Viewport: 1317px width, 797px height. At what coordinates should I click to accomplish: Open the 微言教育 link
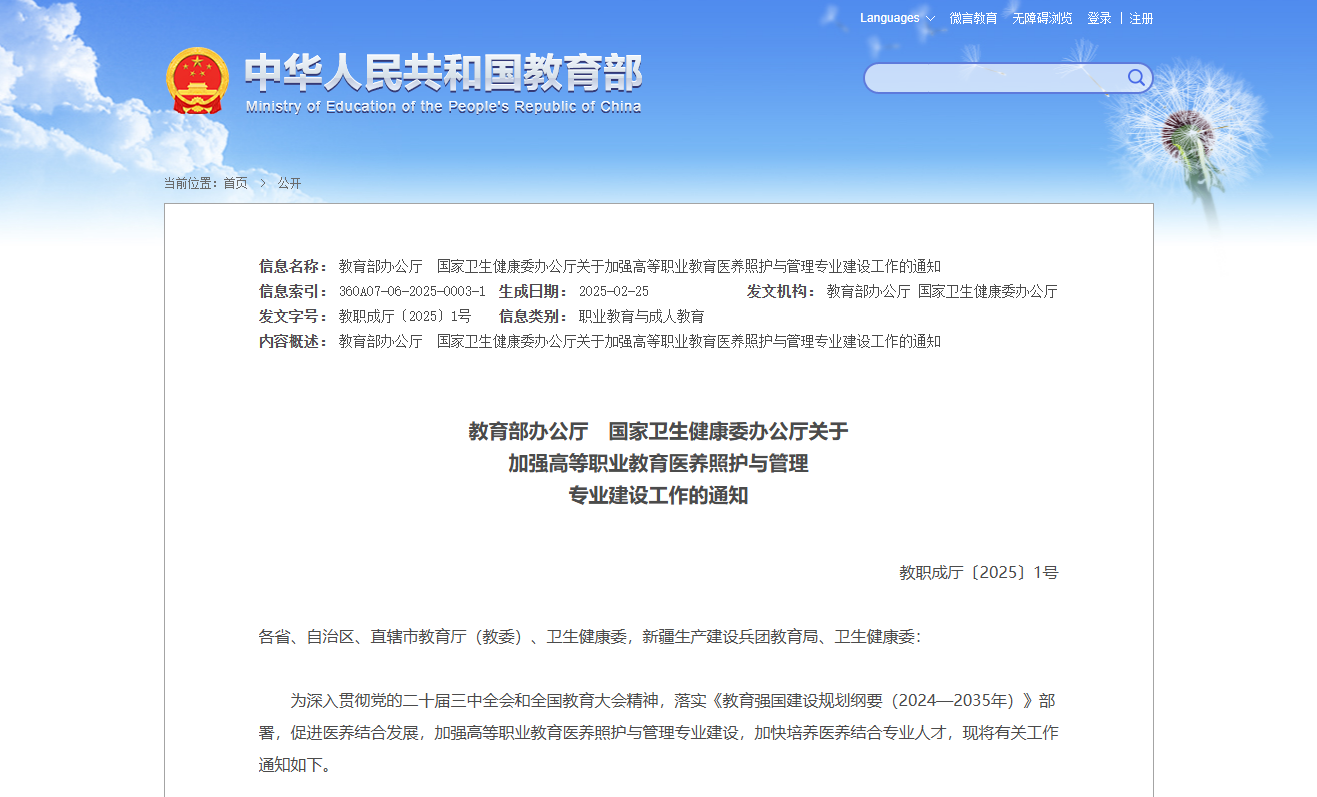973,18
